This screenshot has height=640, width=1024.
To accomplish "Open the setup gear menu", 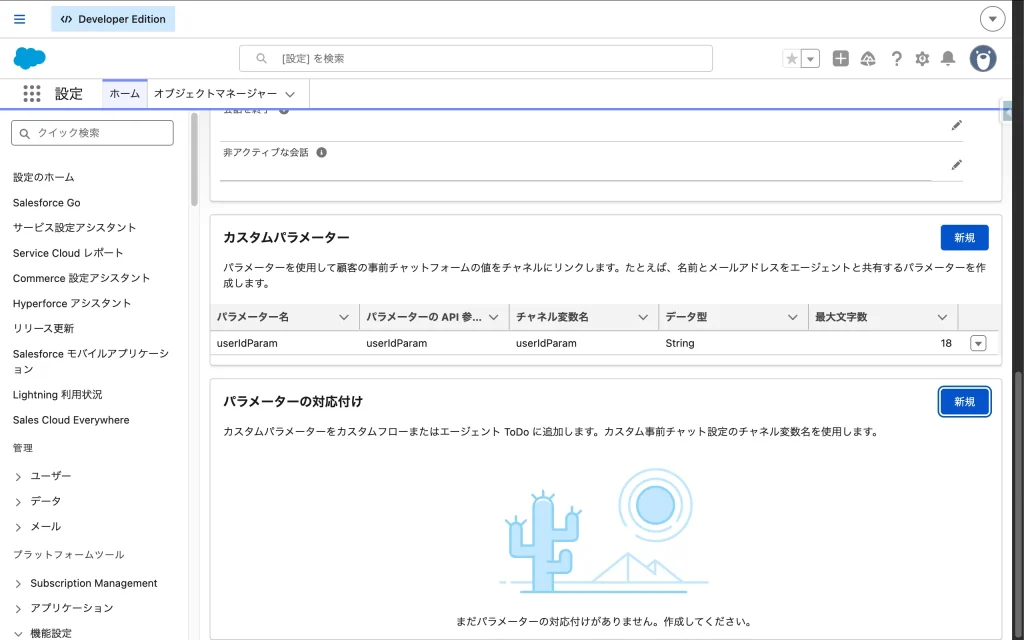I will [x=922, y=59].
